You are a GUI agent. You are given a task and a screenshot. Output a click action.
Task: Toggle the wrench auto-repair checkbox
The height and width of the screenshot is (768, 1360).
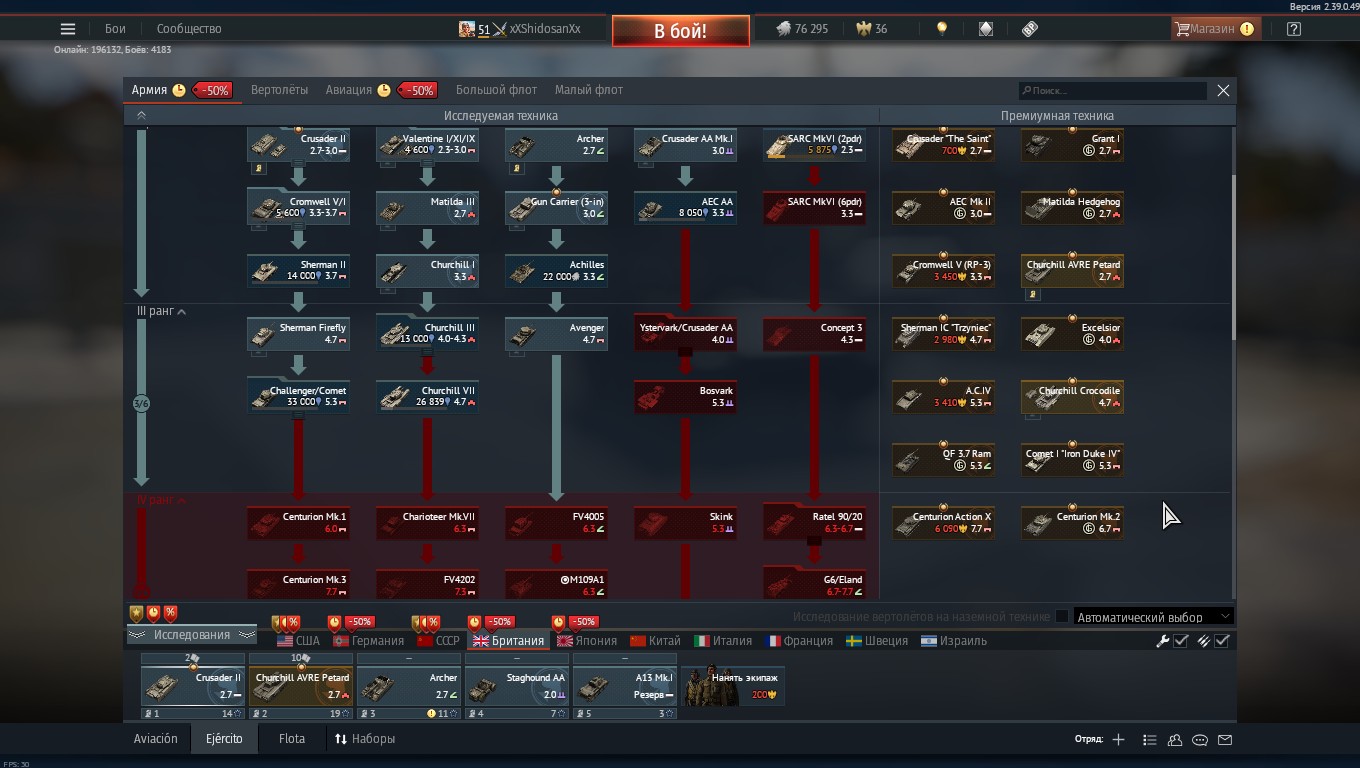pos(1181,641)
